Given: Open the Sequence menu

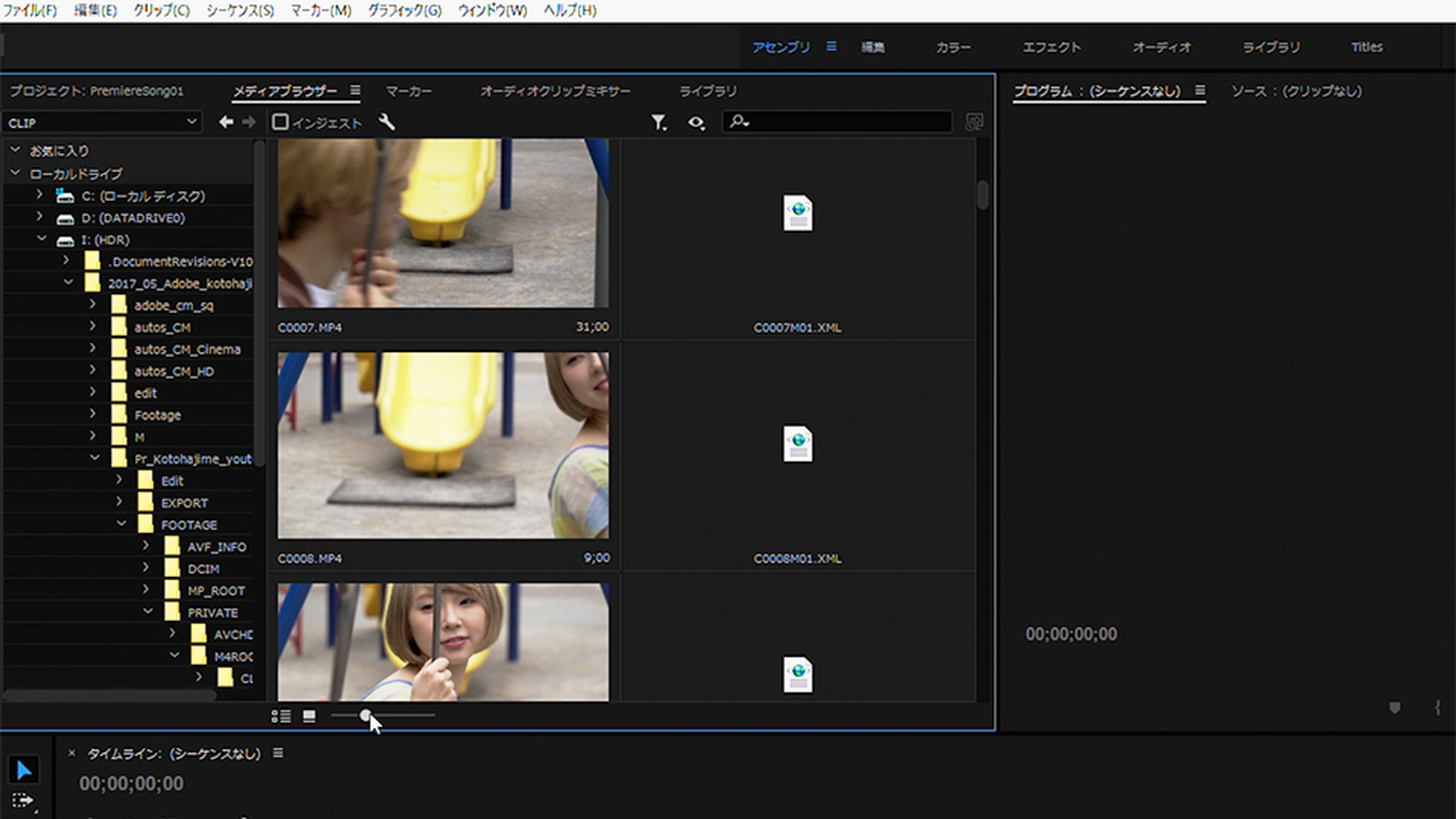Looking at the screenshot, I should (240, 11).
